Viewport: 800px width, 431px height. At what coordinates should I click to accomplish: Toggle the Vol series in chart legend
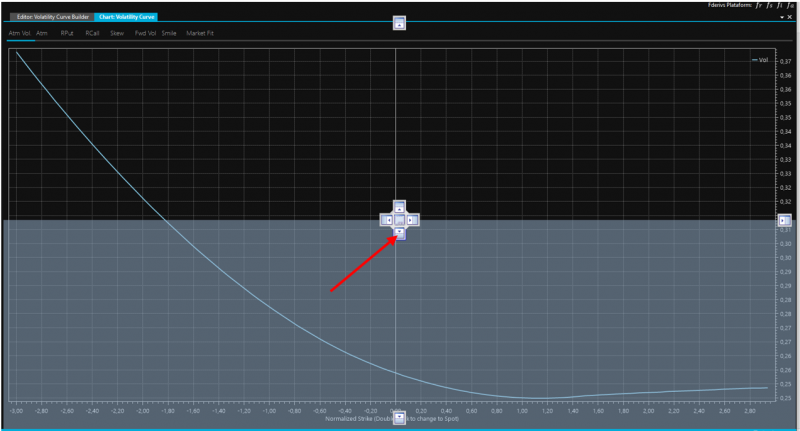761,60
